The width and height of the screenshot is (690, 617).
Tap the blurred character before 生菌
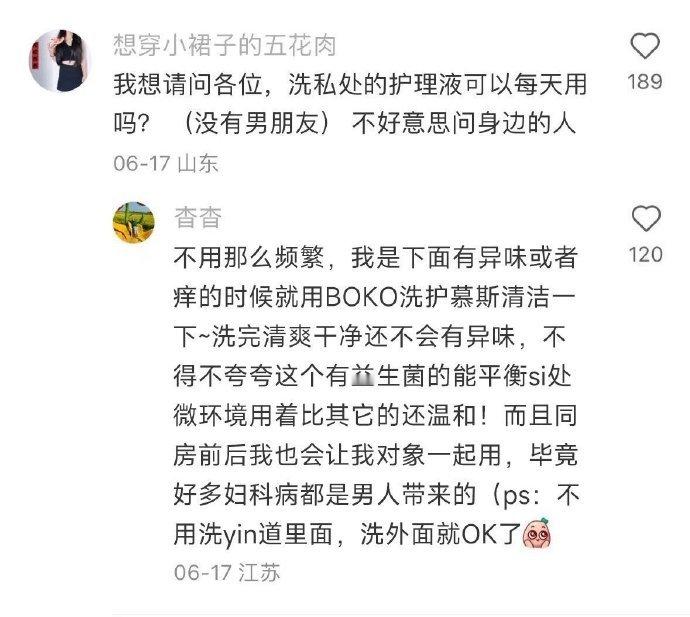tap(363, 377)
